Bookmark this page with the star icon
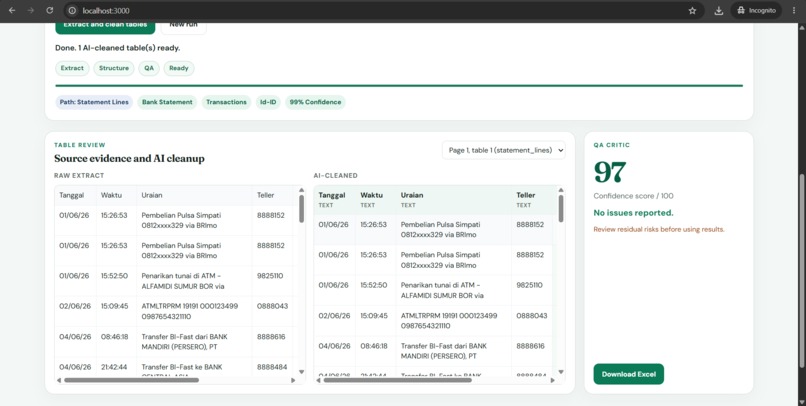806x406 pixels. [x=692, y=10]
